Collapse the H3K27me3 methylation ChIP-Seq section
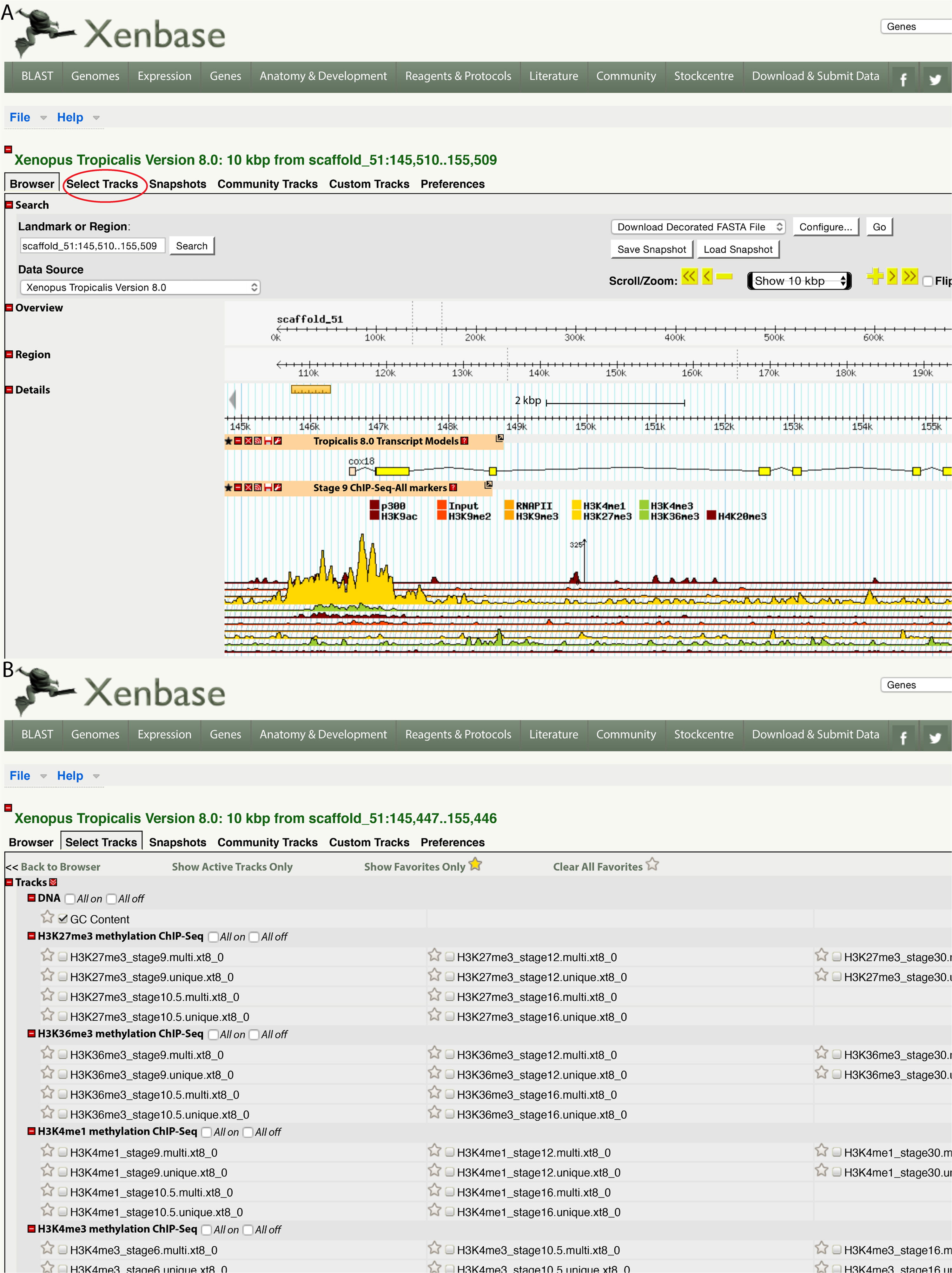 pyautogui.click(x=32, y=936)
